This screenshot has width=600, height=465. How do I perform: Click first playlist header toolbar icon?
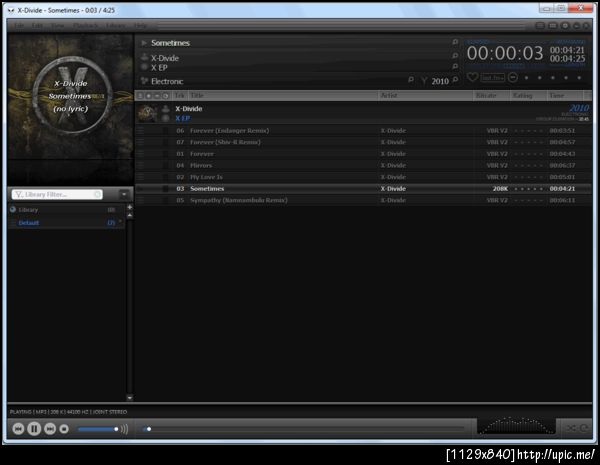point(140,96)
